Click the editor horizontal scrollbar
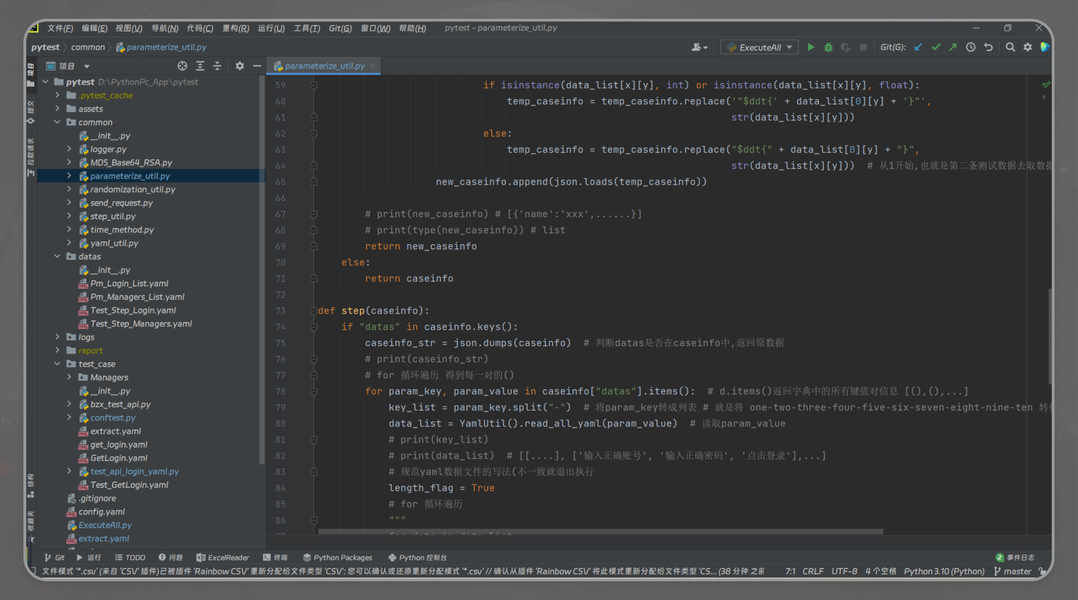Viewport: 1078px width, 600px height. pyautogui.click(x=600, y=531)
